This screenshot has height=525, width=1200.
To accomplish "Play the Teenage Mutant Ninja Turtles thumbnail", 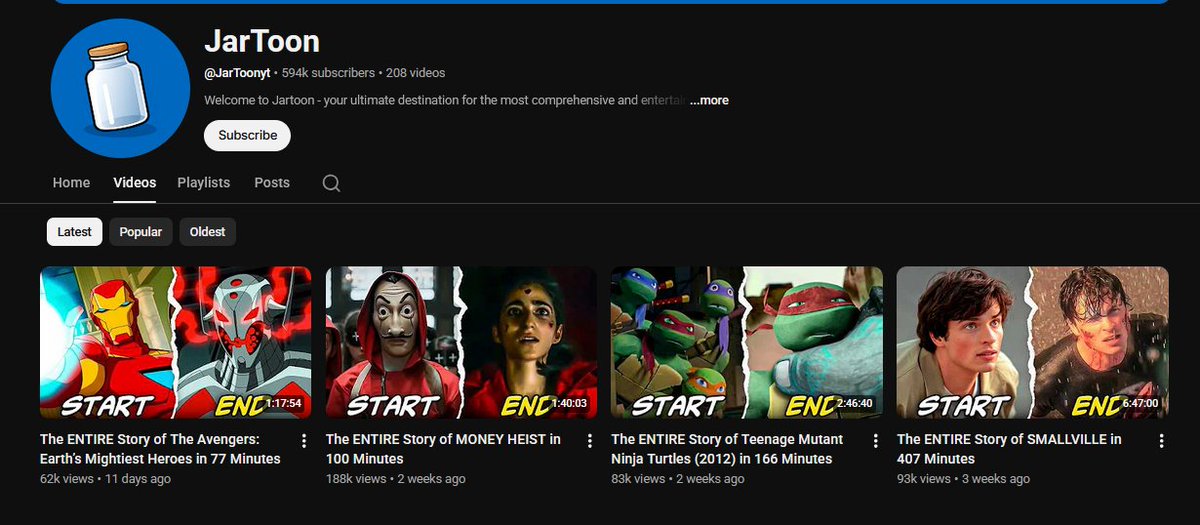I will click(x=747, y=342).
